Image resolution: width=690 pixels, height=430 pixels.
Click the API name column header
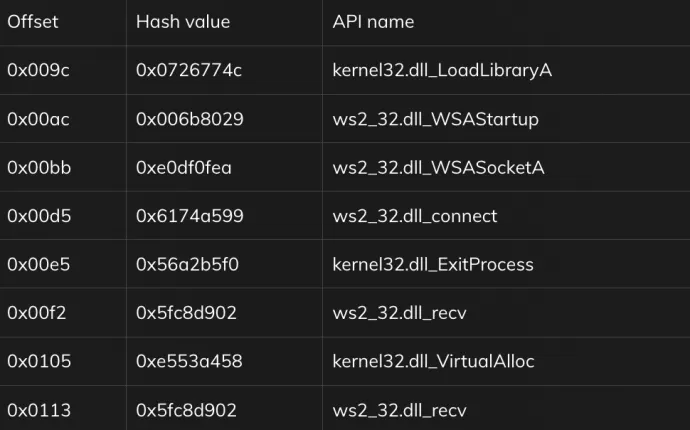click(373, 22)
